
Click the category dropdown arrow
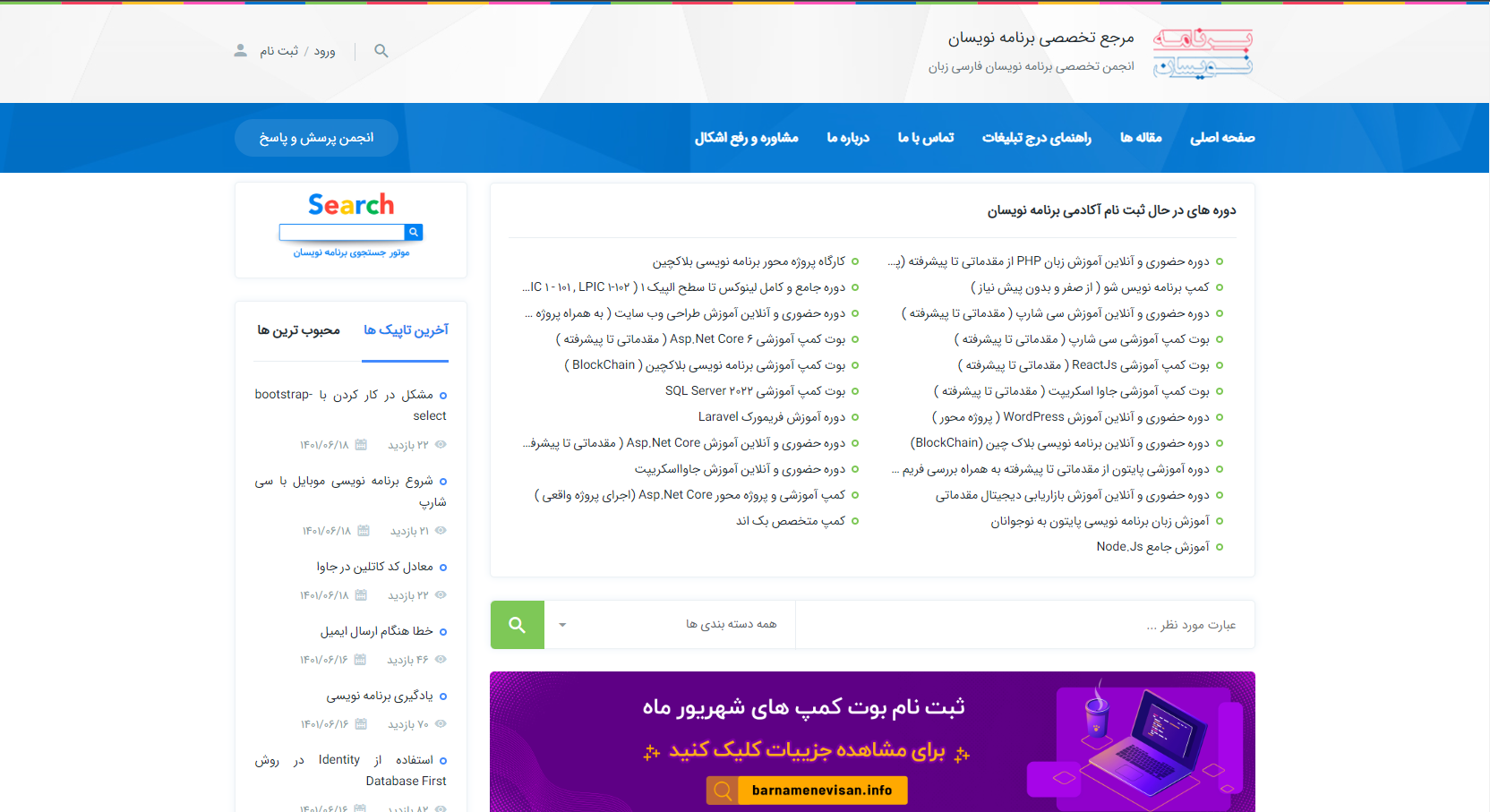click(x=562, y=625)
